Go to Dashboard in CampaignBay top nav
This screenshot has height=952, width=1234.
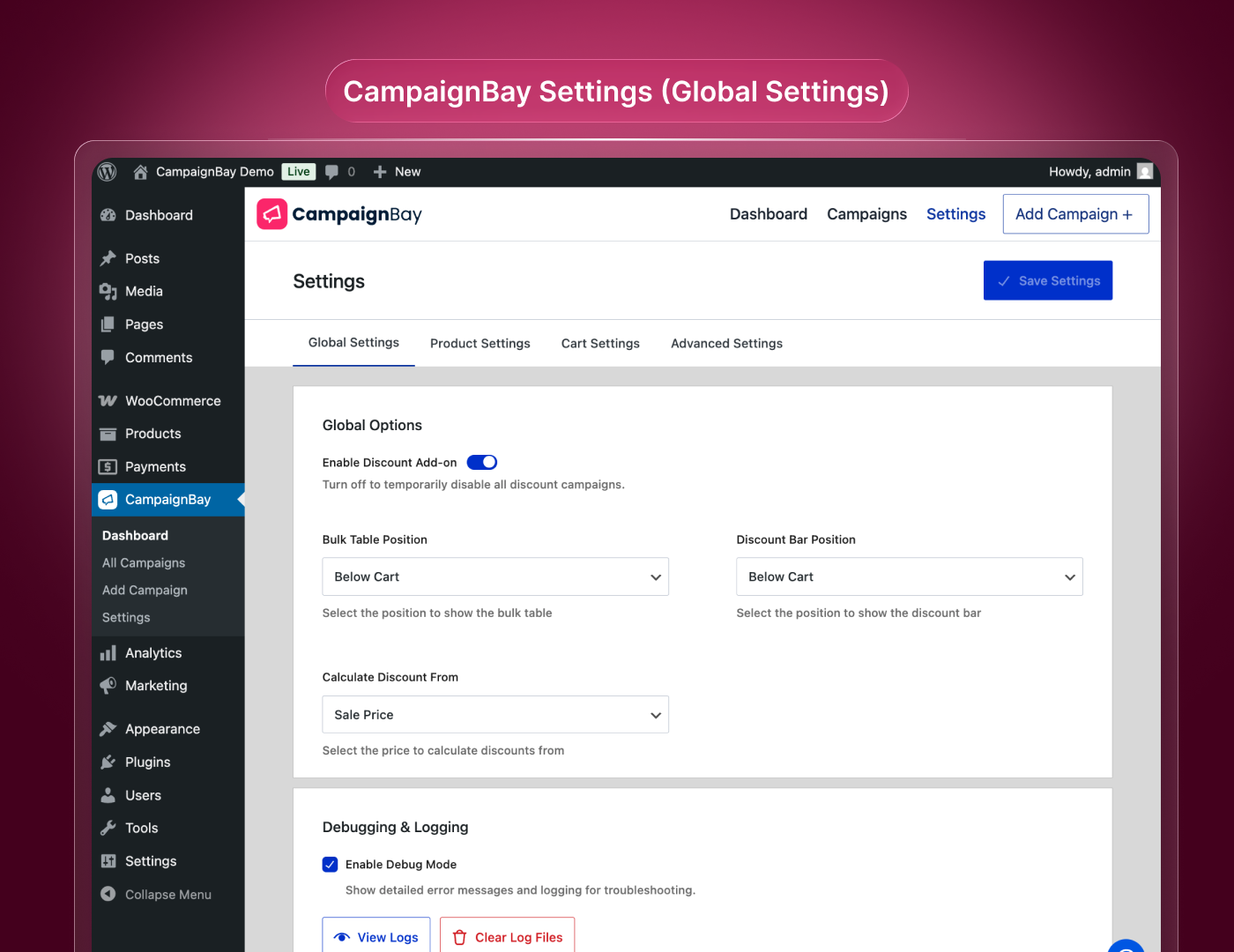pyautogui.click(x=769, y=214)
